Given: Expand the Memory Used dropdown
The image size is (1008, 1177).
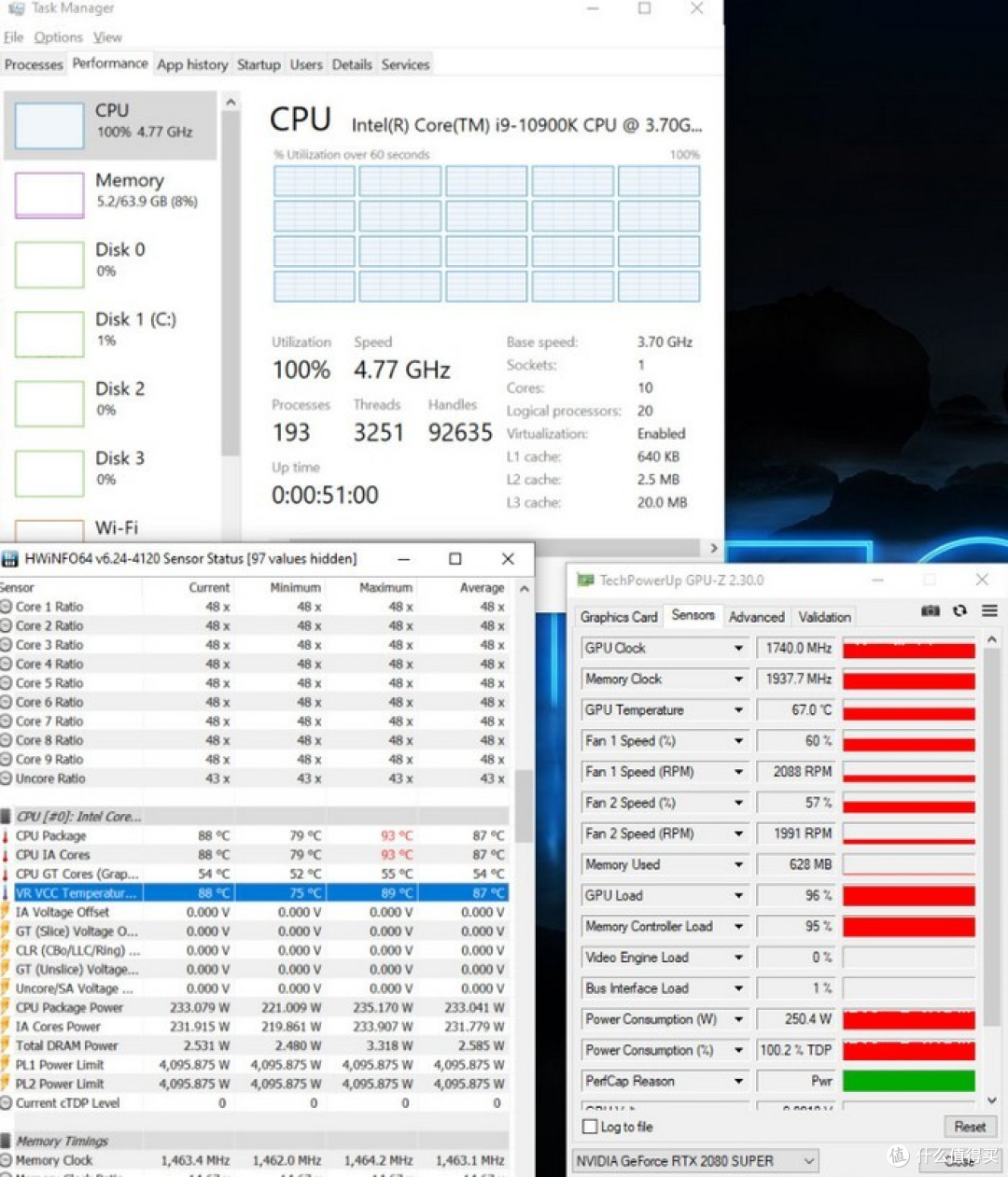Looking at the screenshot, I should click(736, 864).
